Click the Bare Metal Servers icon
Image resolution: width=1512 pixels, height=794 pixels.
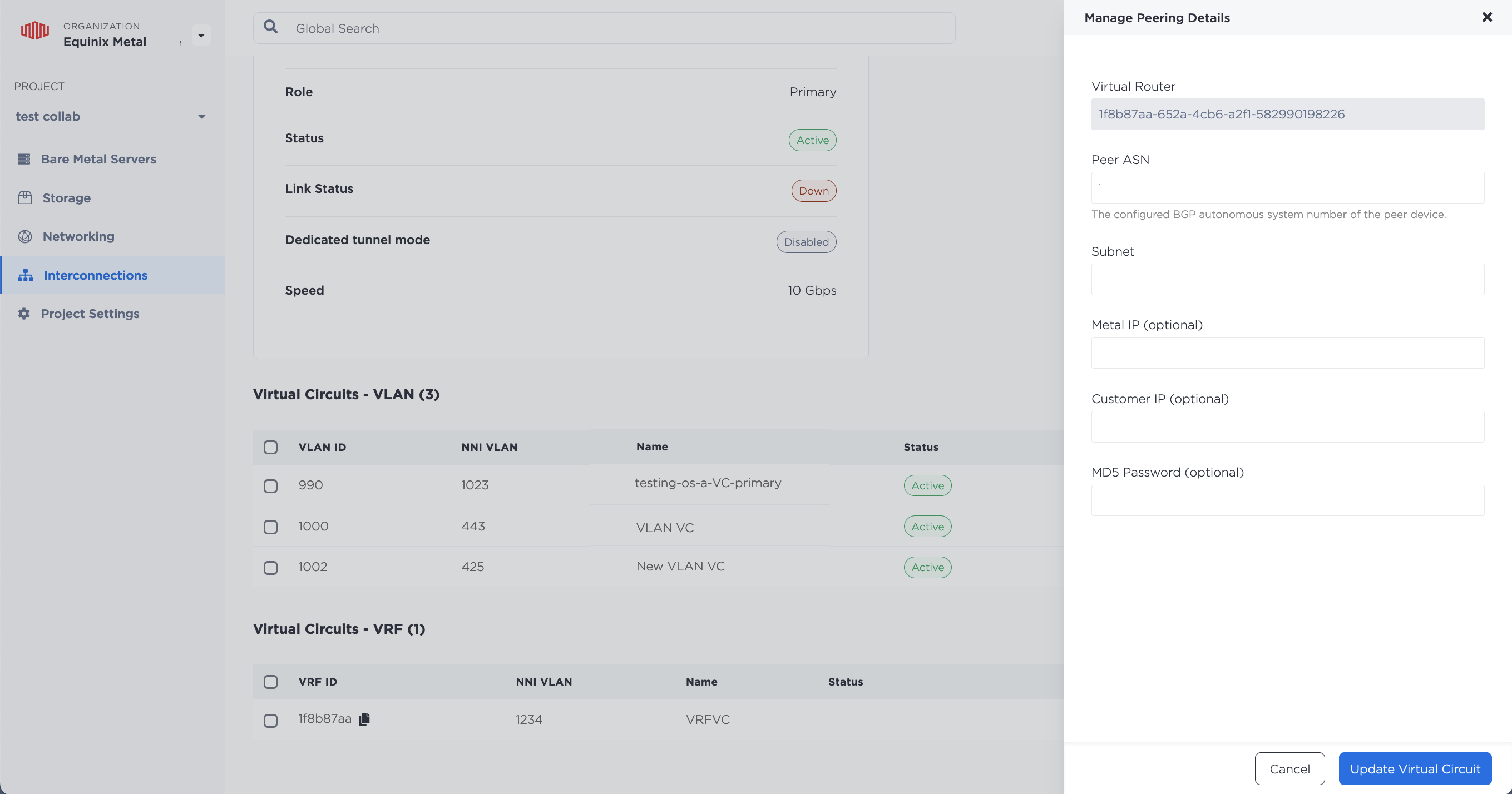[24, 159]
